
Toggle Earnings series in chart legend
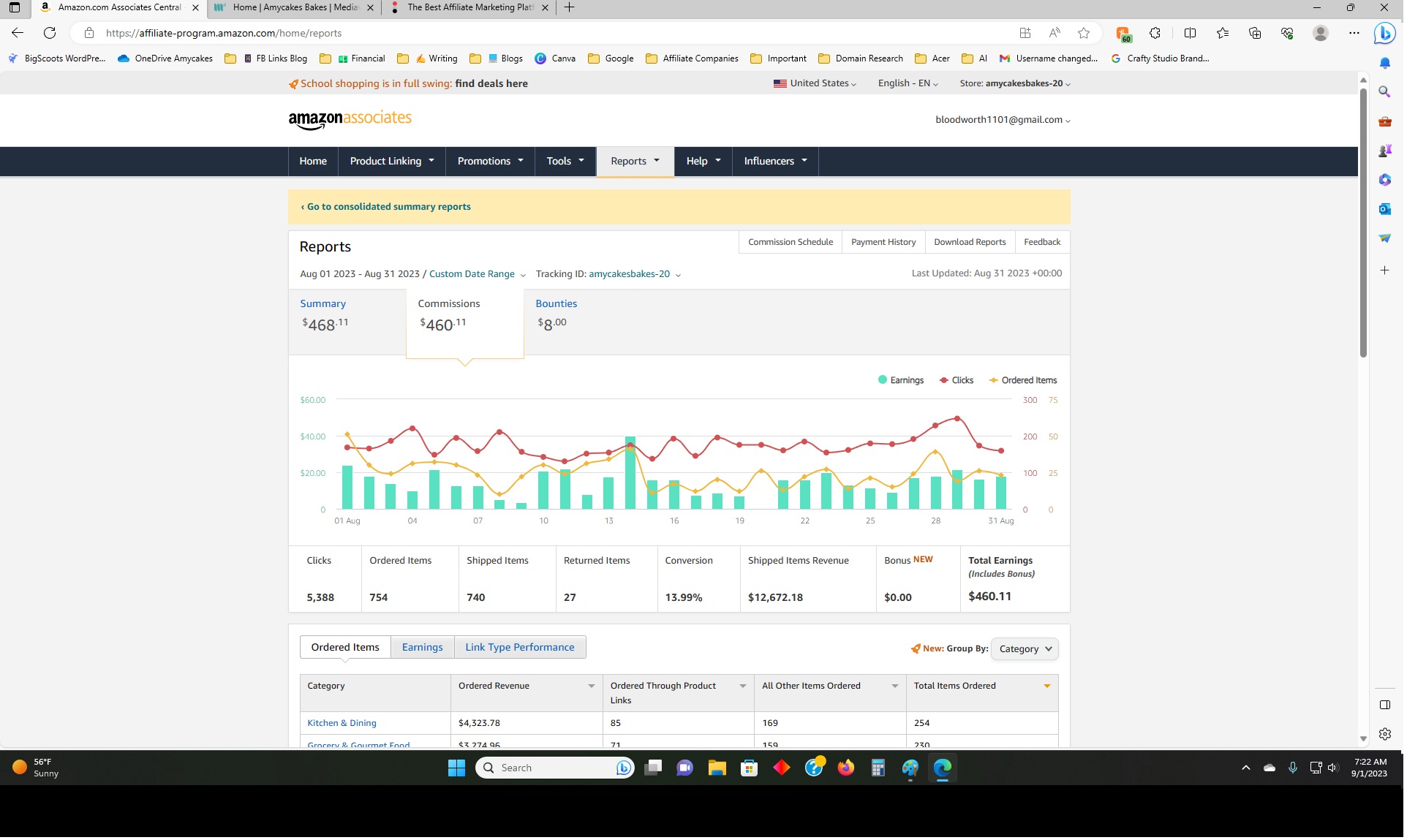coord(901,380)
